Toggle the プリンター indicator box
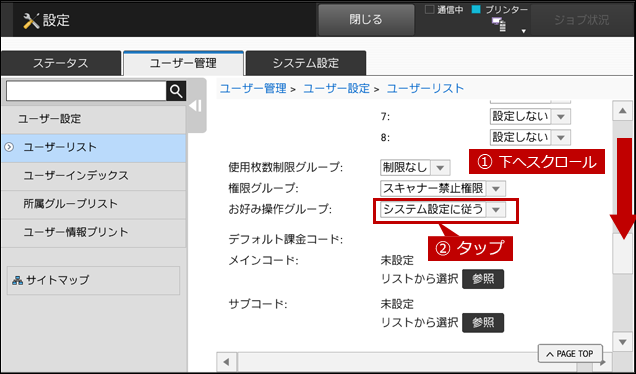This screenshot has width=636, height=374. click(476, 9)
